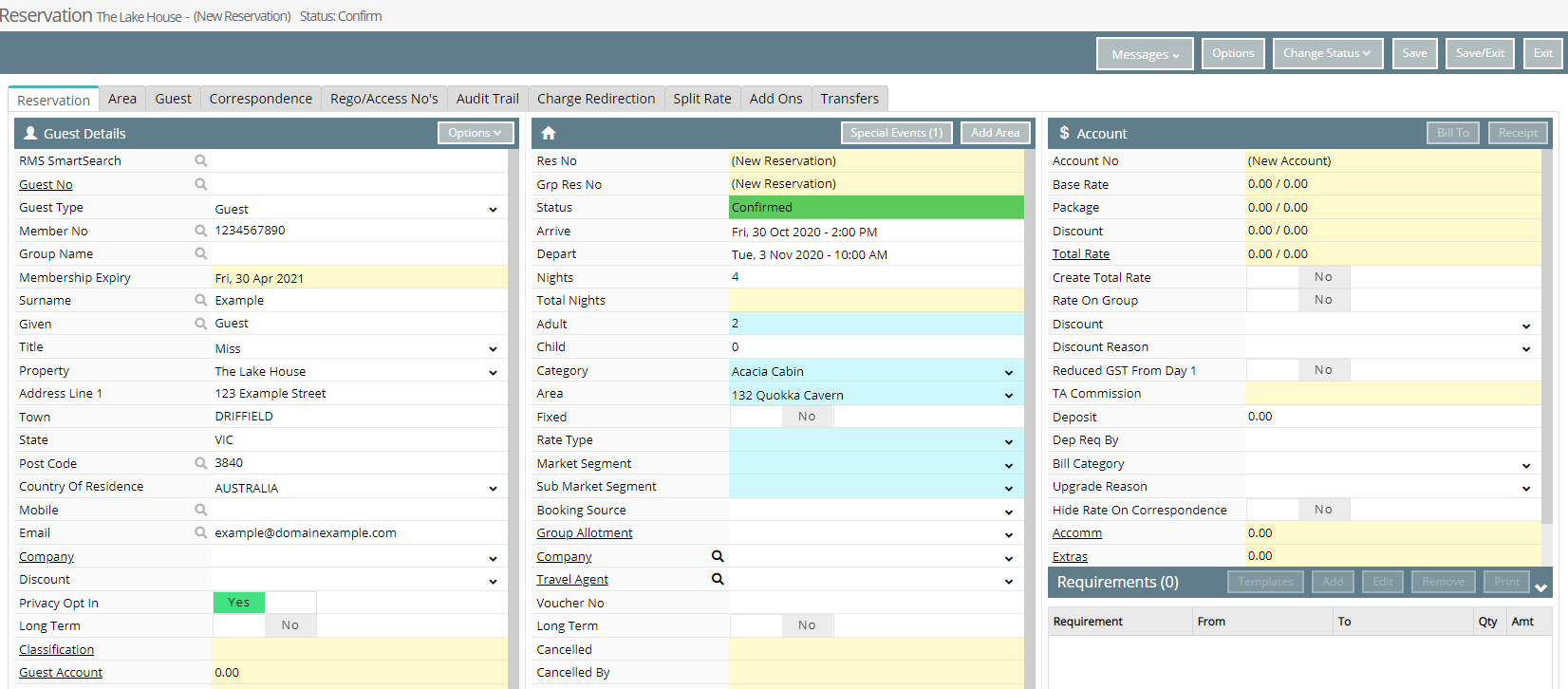
Task: Click the Company search icon in reservation panel
Action: [x=718, y=556]
